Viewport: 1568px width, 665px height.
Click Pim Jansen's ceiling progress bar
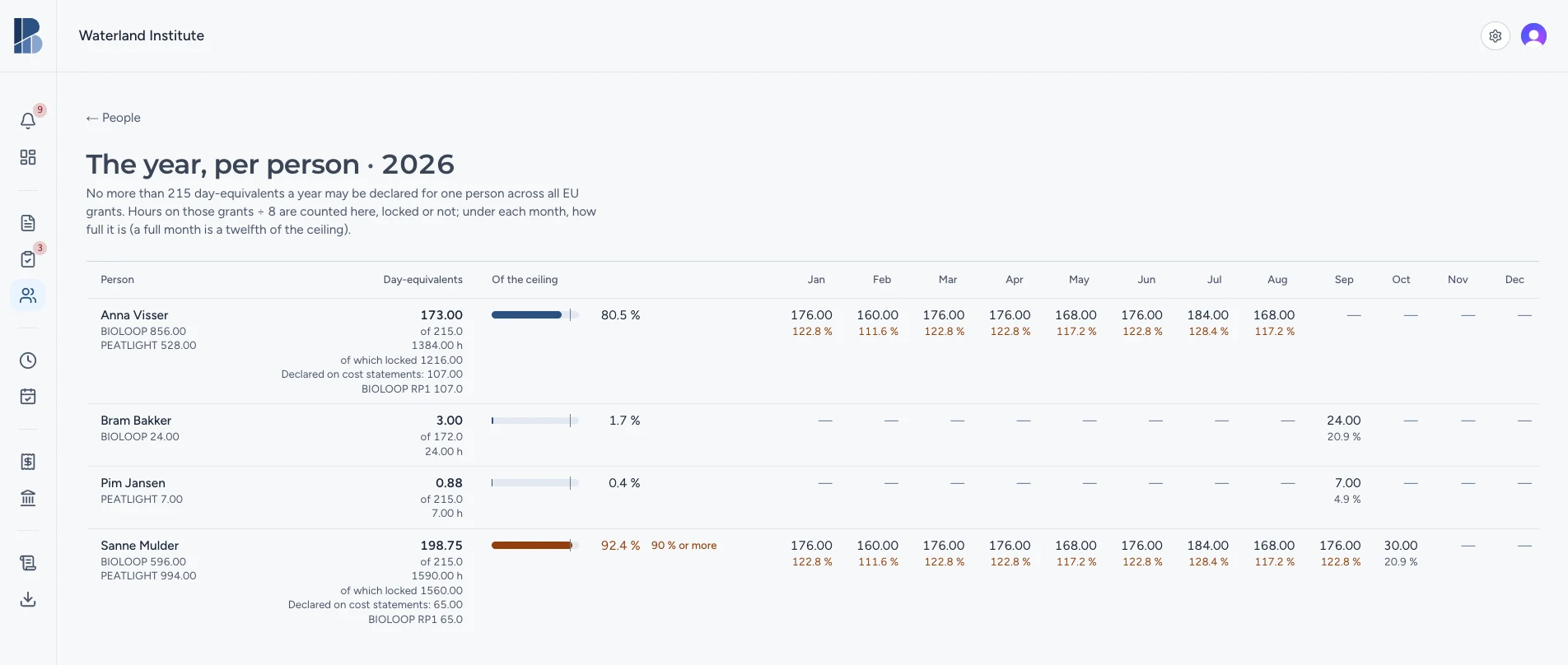click(535, 483)
